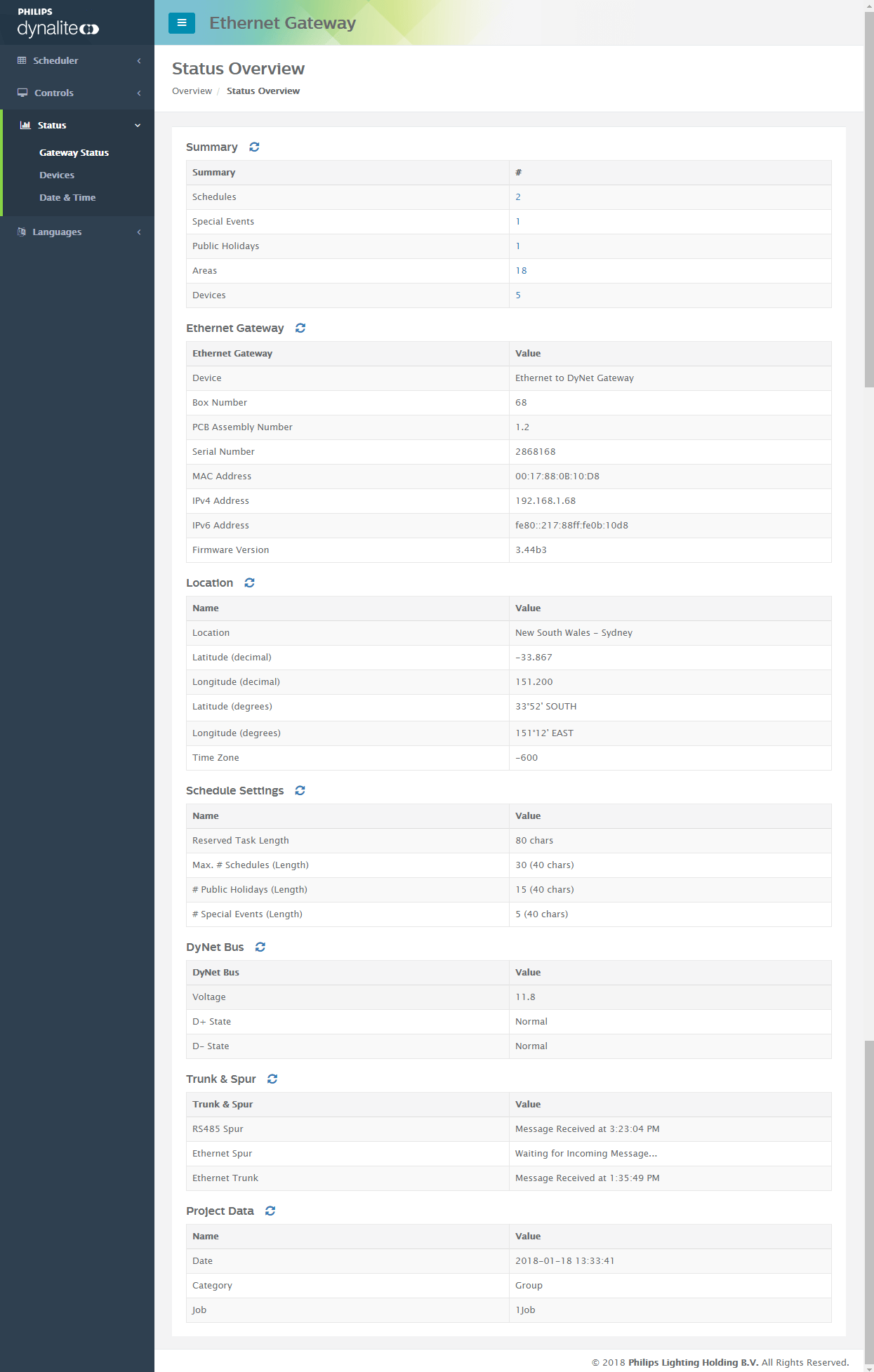Click the hamburger menu icon in the header

(181, 22)
